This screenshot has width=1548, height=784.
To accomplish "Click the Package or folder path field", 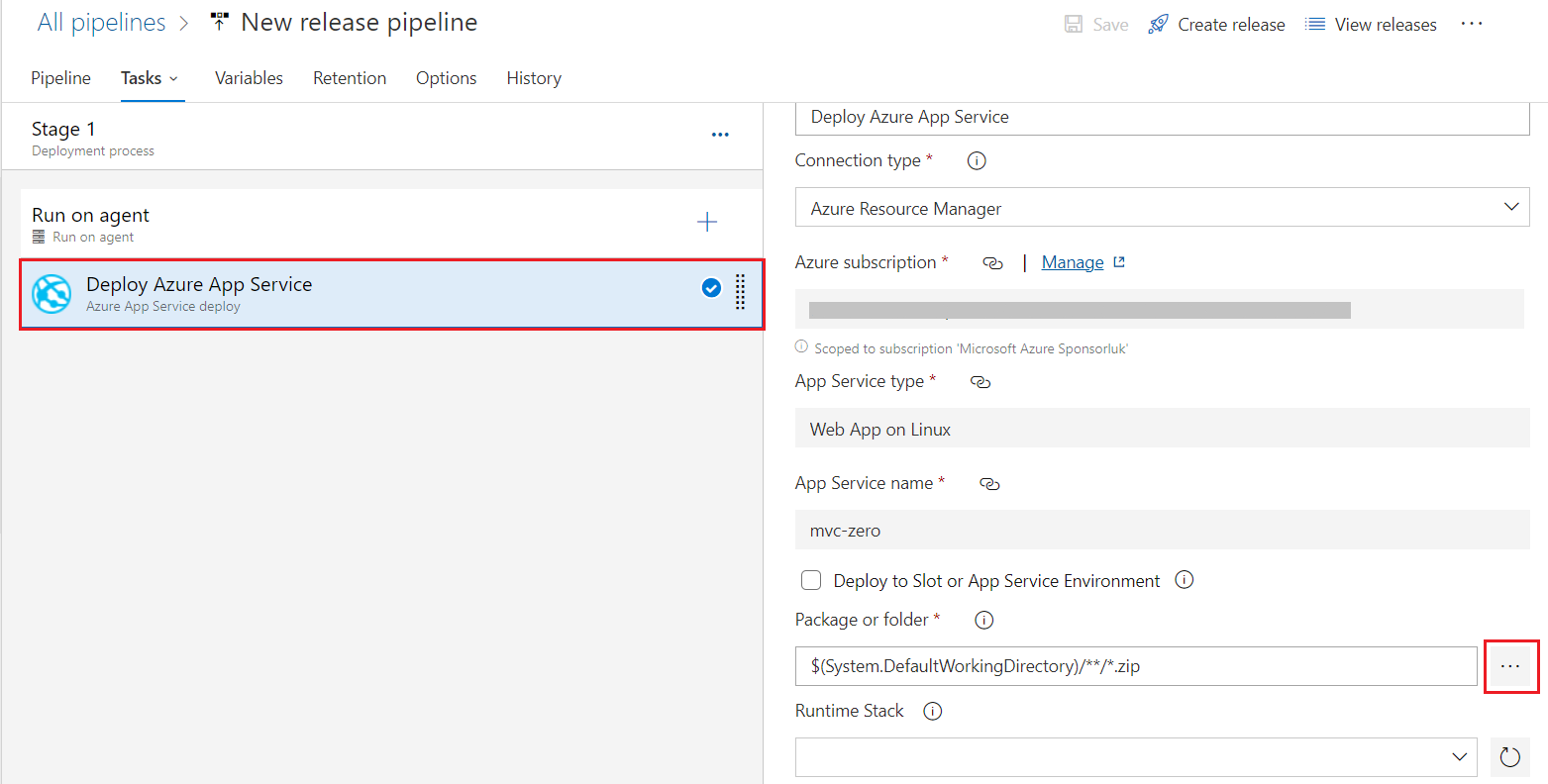I will coord(1135,666).
